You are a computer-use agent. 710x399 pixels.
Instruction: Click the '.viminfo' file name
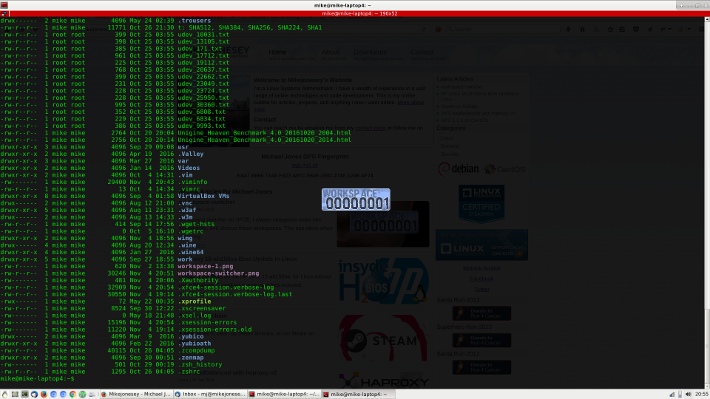pos(192,182)
